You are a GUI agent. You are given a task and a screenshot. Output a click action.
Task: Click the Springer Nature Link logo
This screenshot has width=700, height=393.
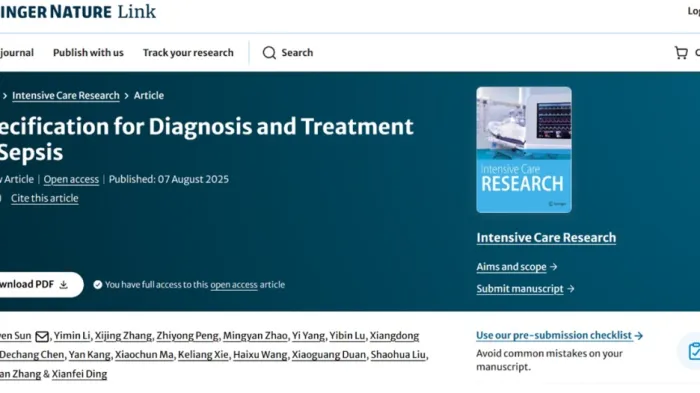pos(78,12)
